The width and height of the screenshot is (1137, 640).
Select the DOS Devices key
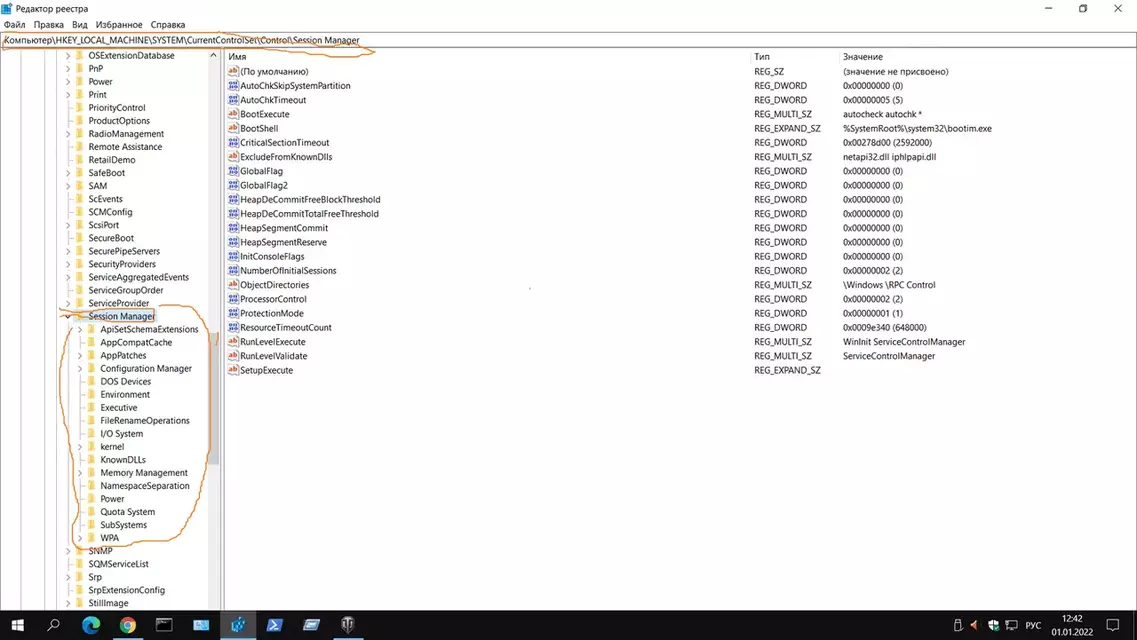(125, 381)
